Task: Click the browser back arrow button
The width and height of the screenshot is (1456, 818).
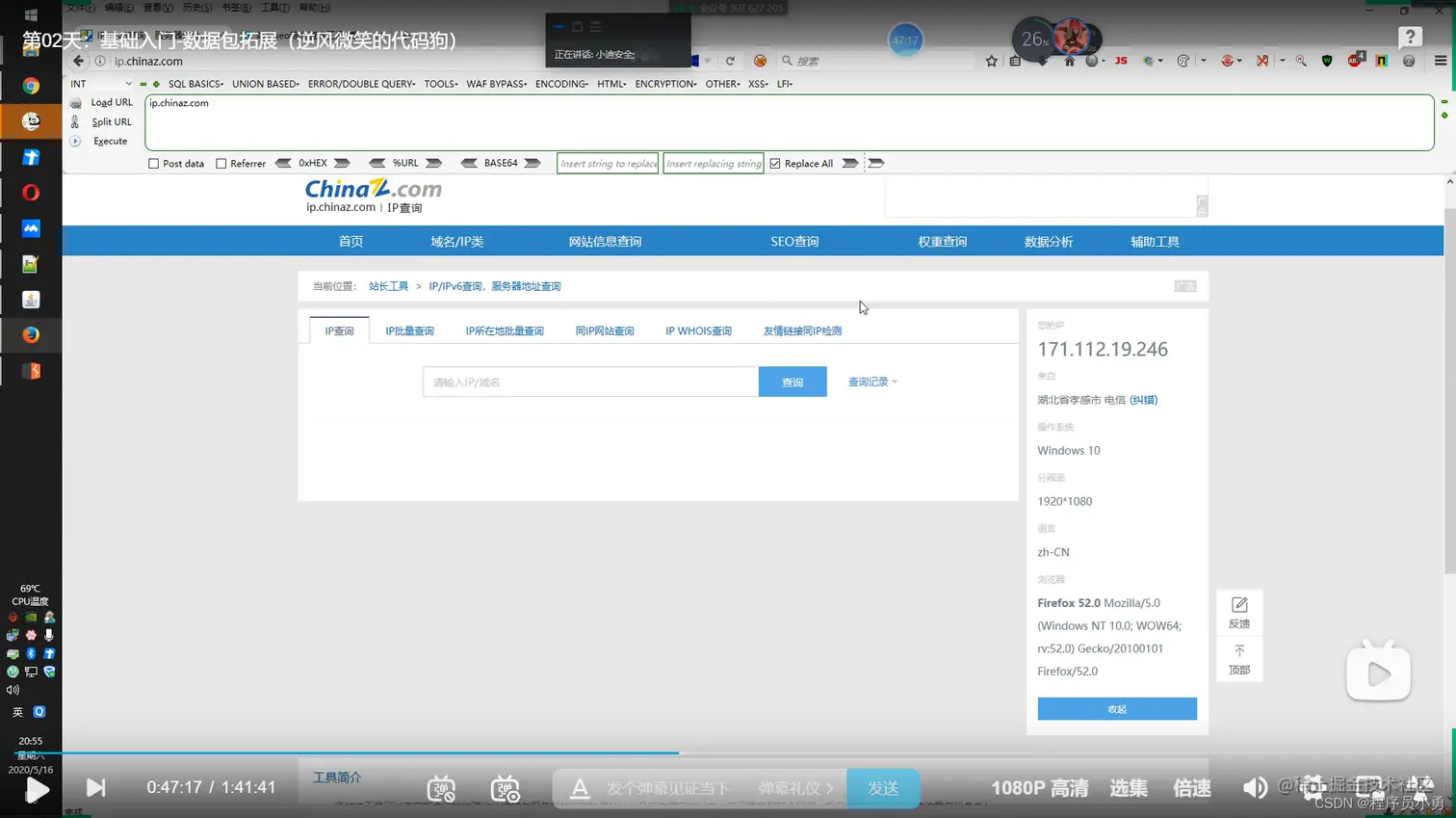Action: (79, 61)
